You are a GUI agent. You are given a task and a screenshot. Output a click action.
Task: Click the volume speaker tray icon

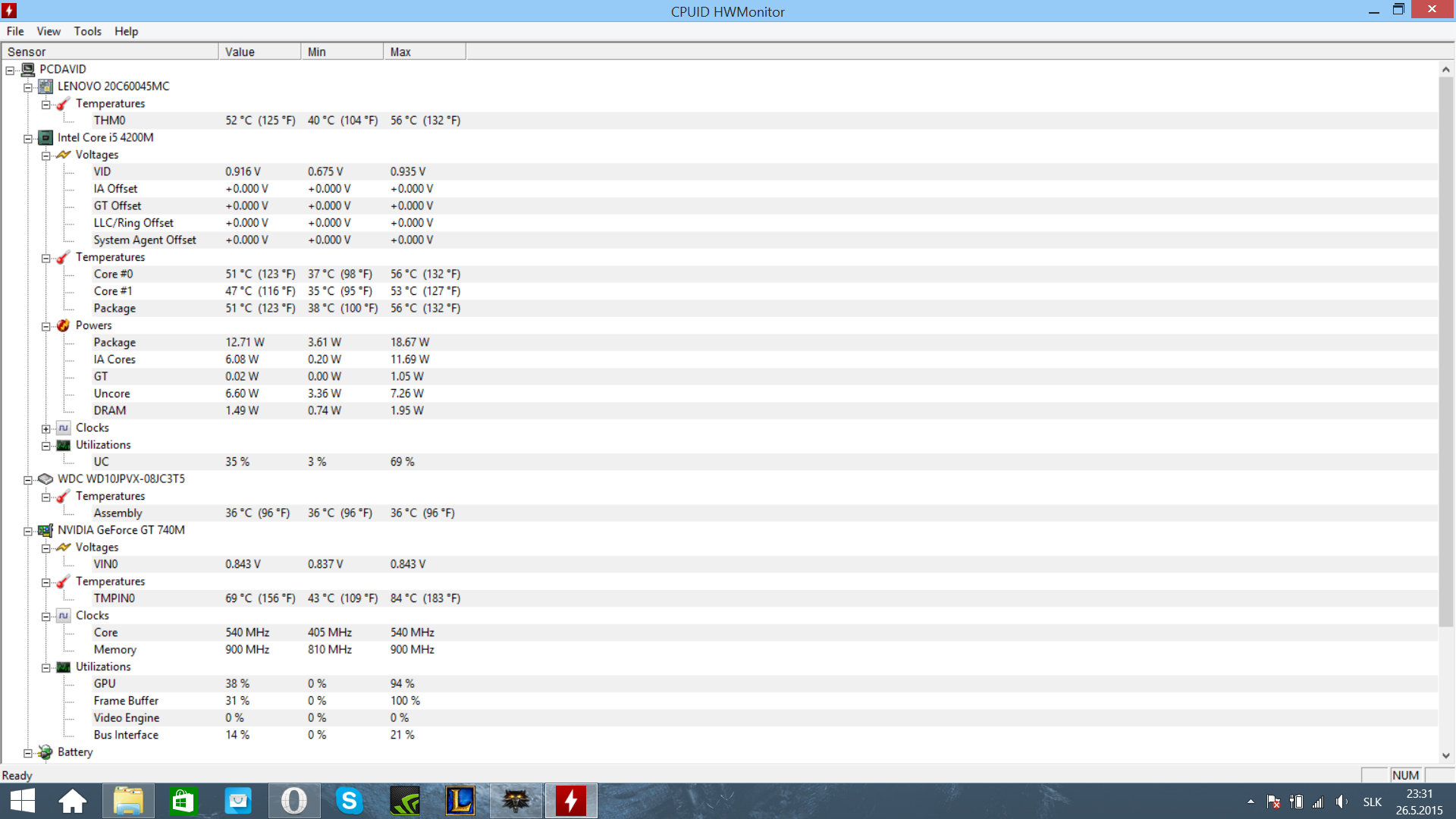coord(1341,802)
